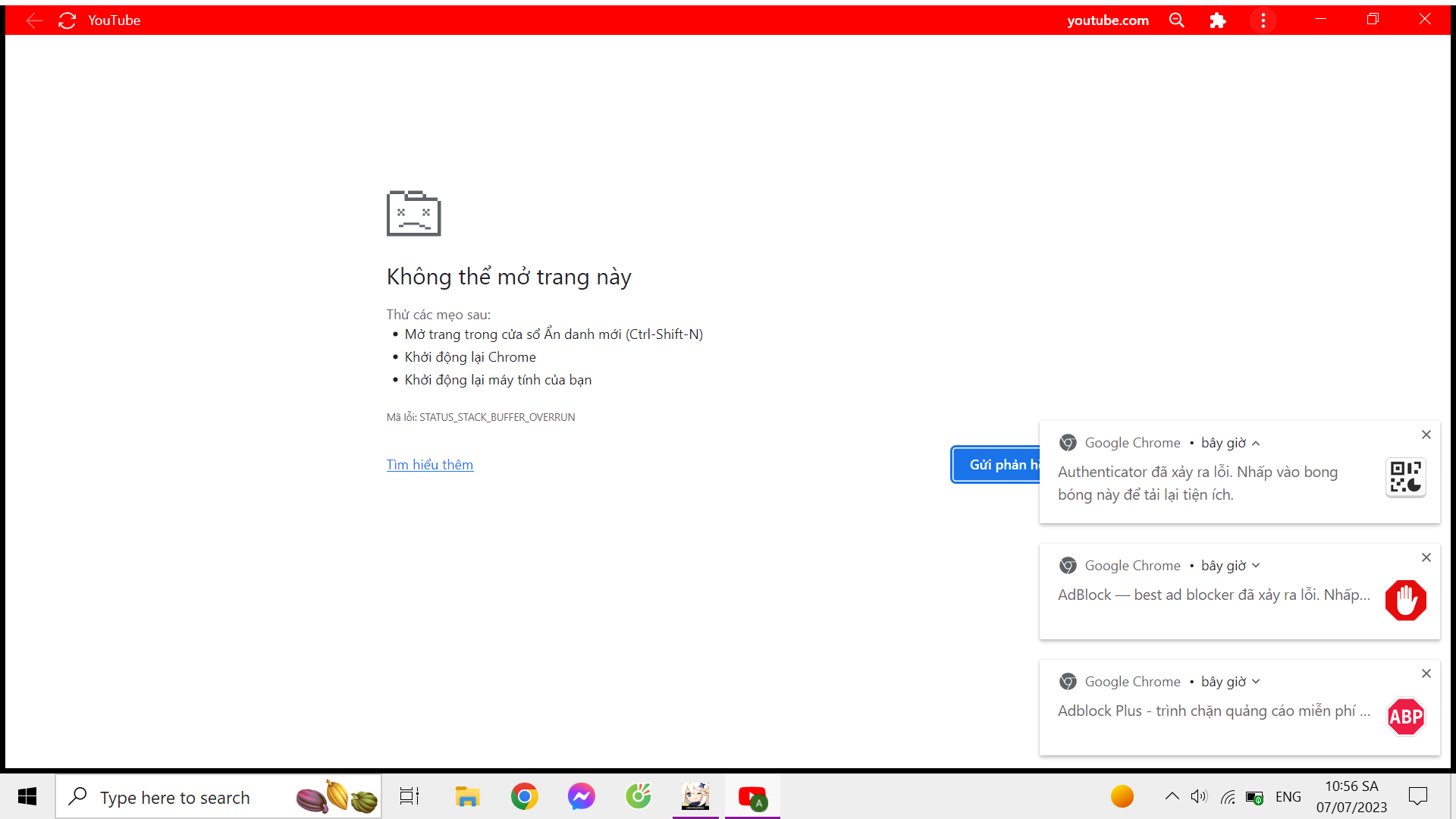
Task: Click the 'Type here to search' box
Action: click(x=218, y=797)
